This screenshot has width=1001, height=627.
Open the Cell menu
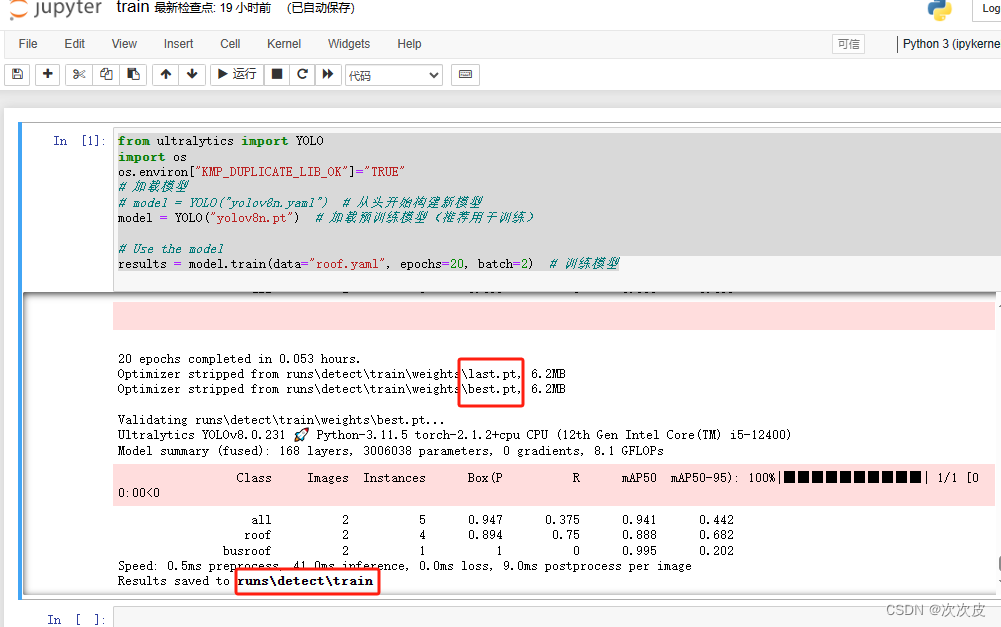coord(230,44)
